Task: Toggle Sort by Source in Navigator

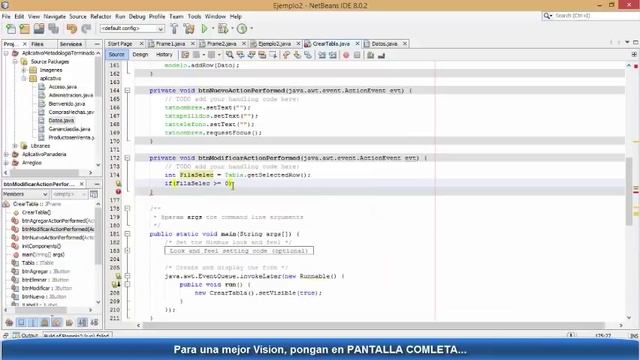Action: tap(94, 323)
